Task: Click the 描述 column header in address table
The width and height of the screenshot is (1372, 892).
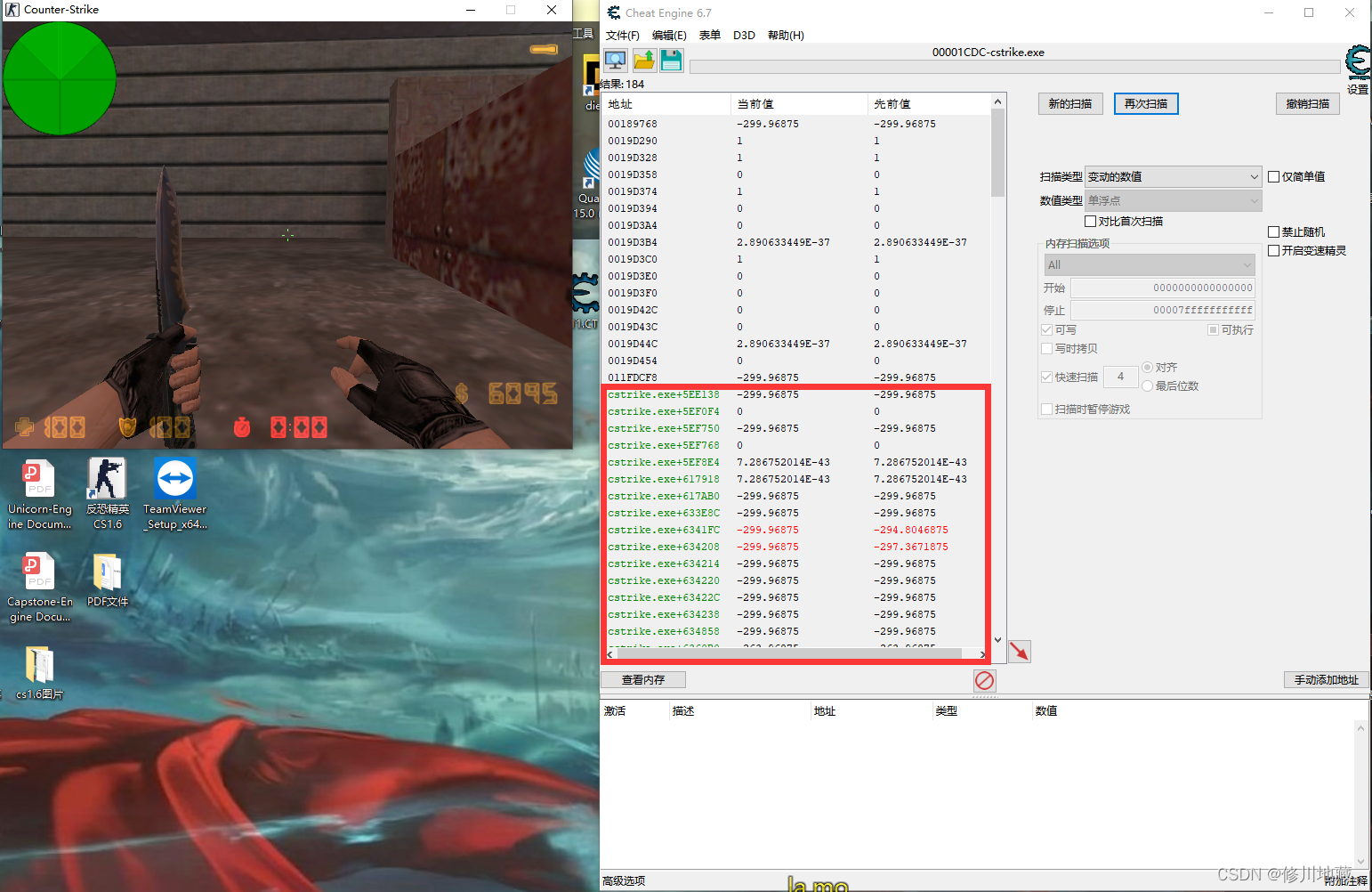Action: pos(740,711)
